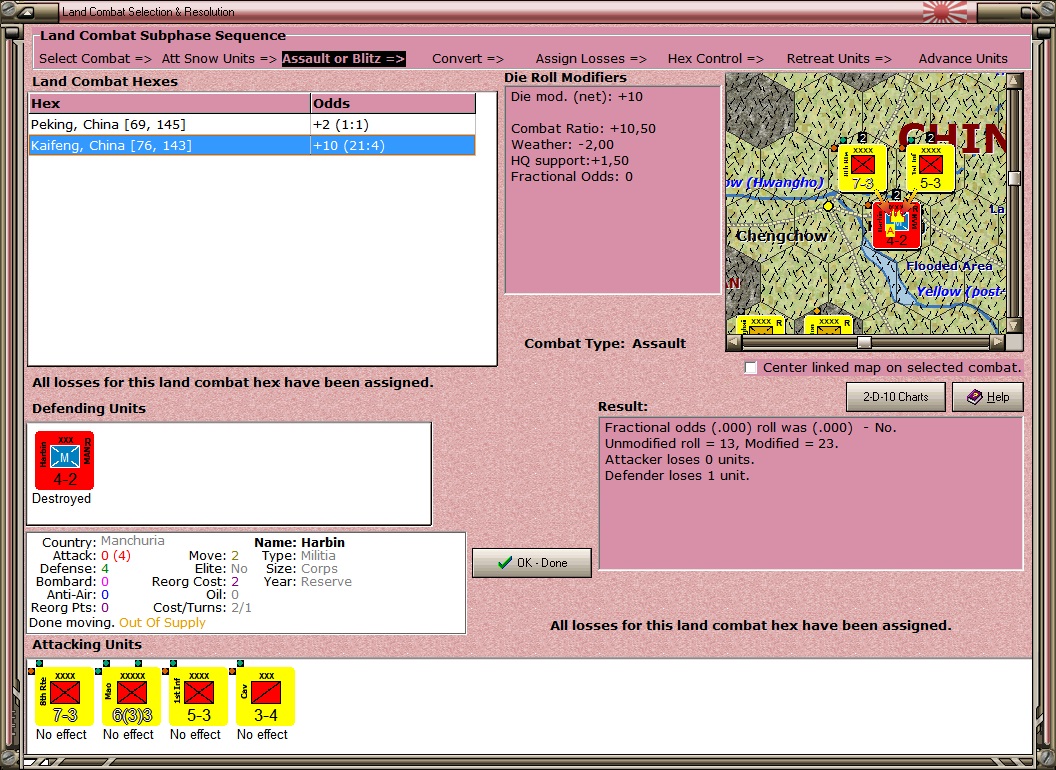Click the Weather: -2,00 modifier line
The width and height of the screenshot is (1056, 770).
pyautogui.click(x=562, y=145)
